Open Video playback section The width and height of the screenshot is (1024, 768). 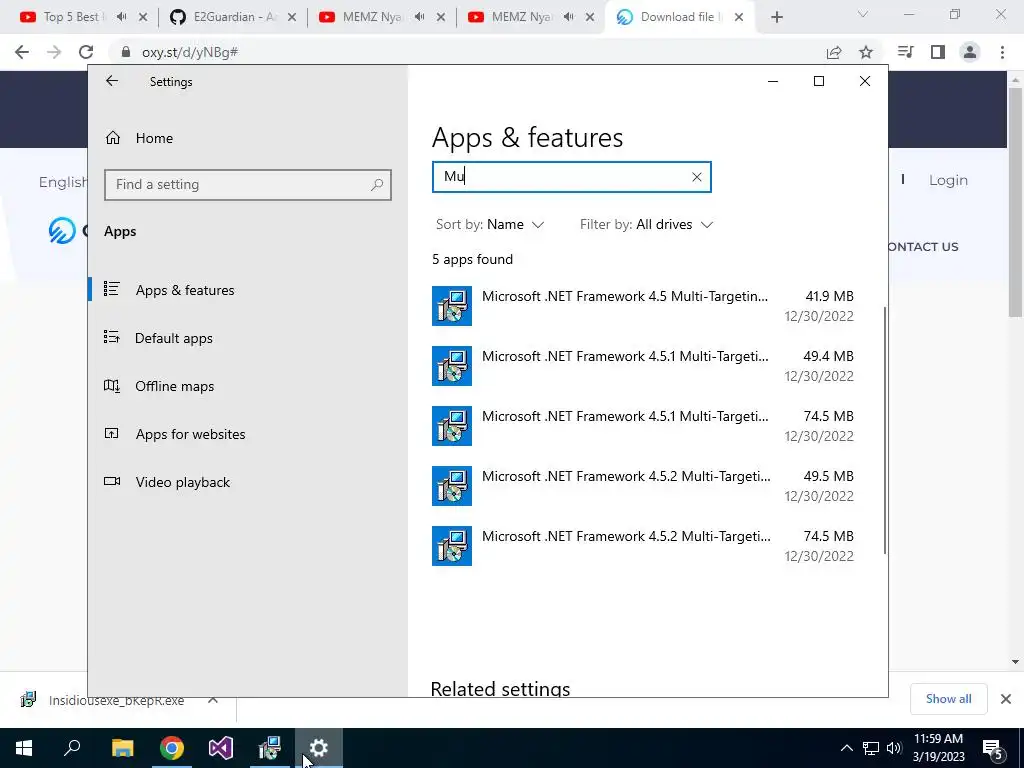pos(248,482)
